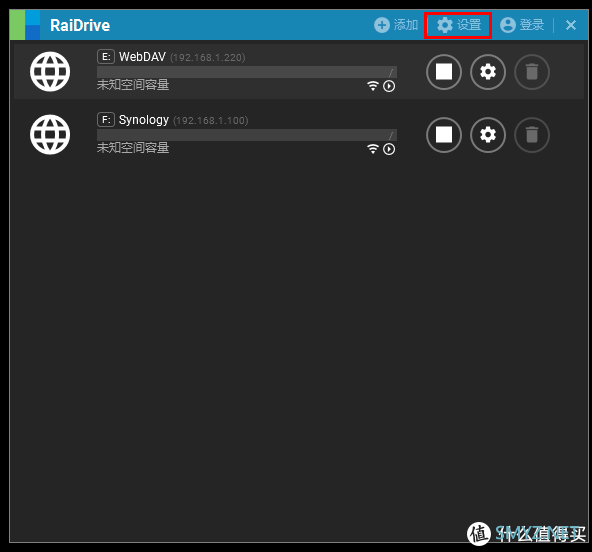Close the RaiDrive window
The image size is (592, 552).
coord(571,25)
